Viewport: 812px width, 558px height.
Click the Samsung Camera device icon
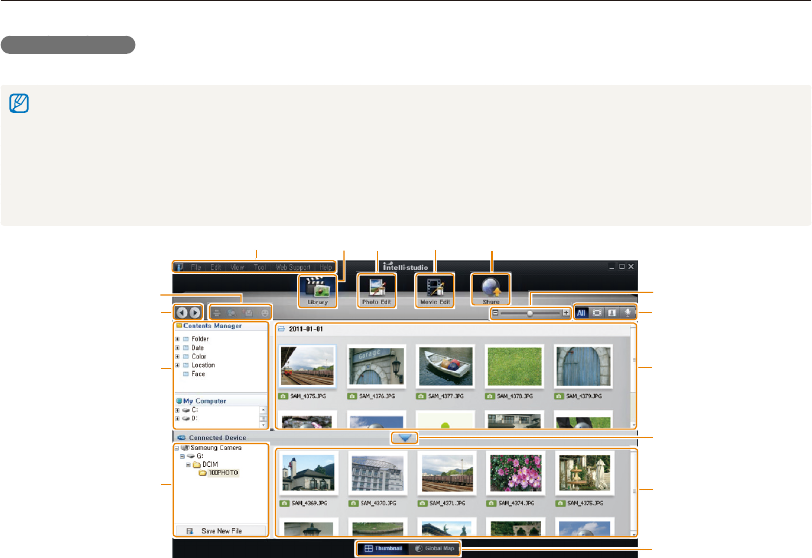[185, 448]
